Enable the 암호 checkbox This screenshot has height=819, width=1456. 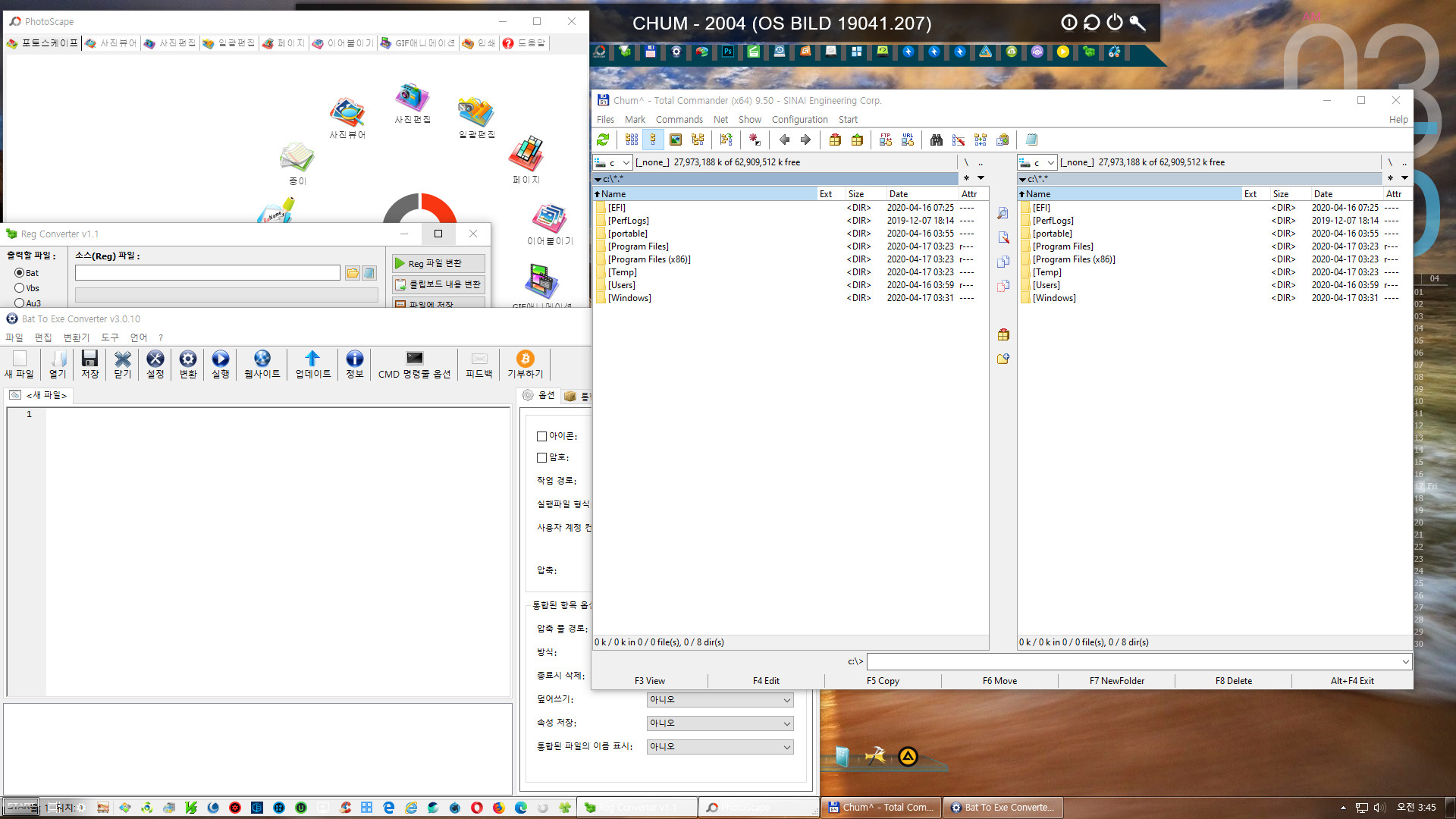(x=541, y=457)
